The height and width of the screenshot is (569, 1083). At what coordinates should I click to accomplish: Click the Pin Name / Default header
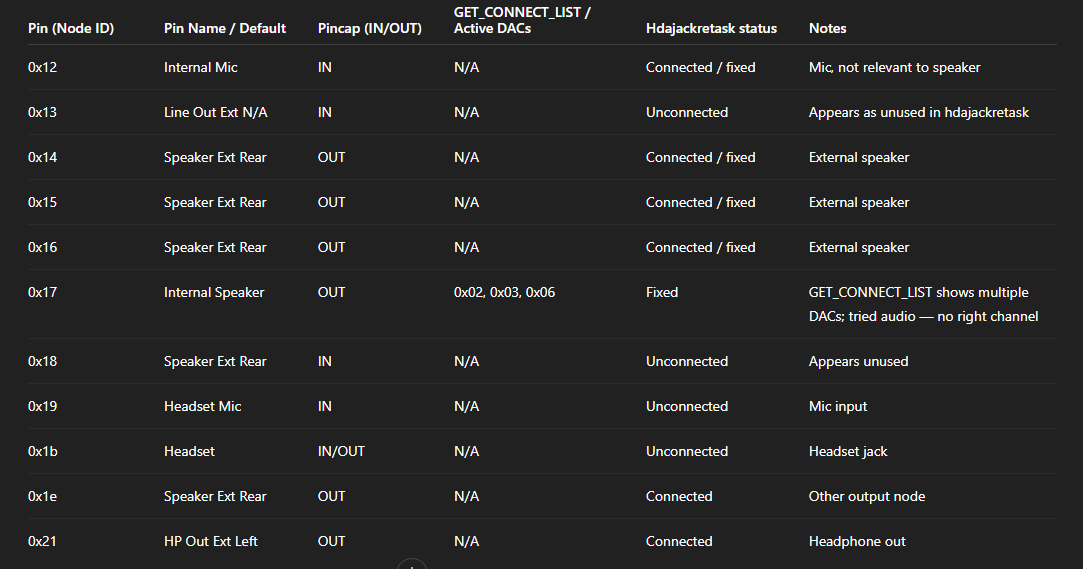[225, 28]
